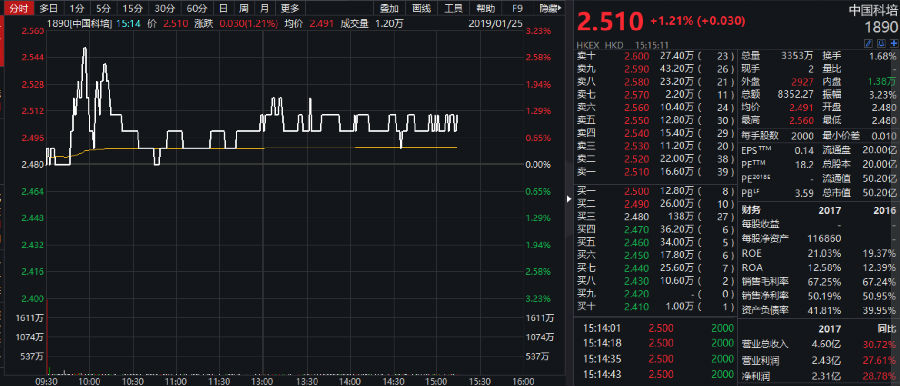Click the 营业总收入 4.60亿 row
This screenshot has width=900, height=386.
[819, 344]
